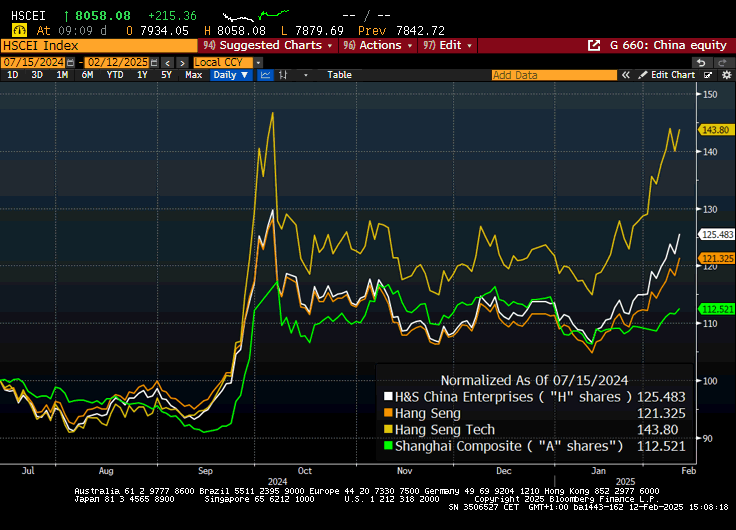Screen dimensions: 736x530
Task: Click yellow swatch for Hang Seng Tech
Action: pos(388,429)
